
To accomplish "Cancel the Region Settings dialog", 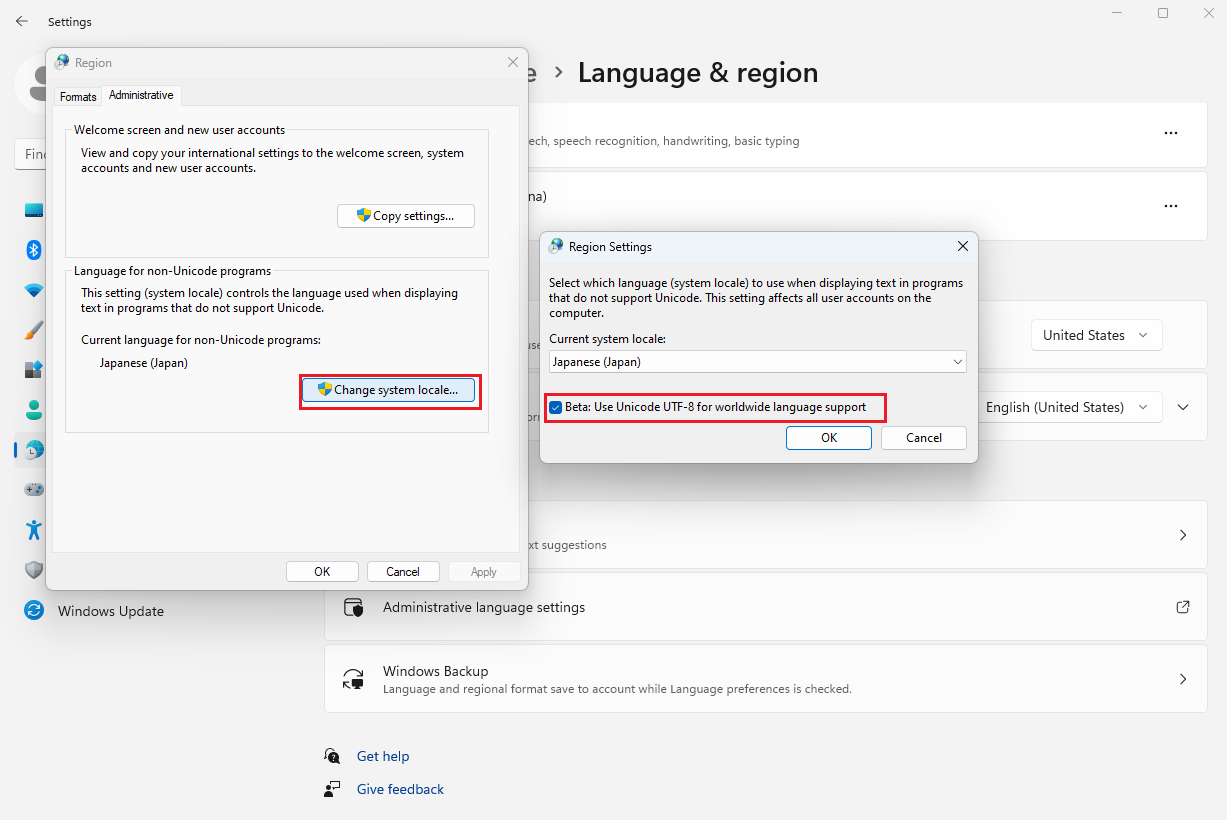I will (924, 438).
